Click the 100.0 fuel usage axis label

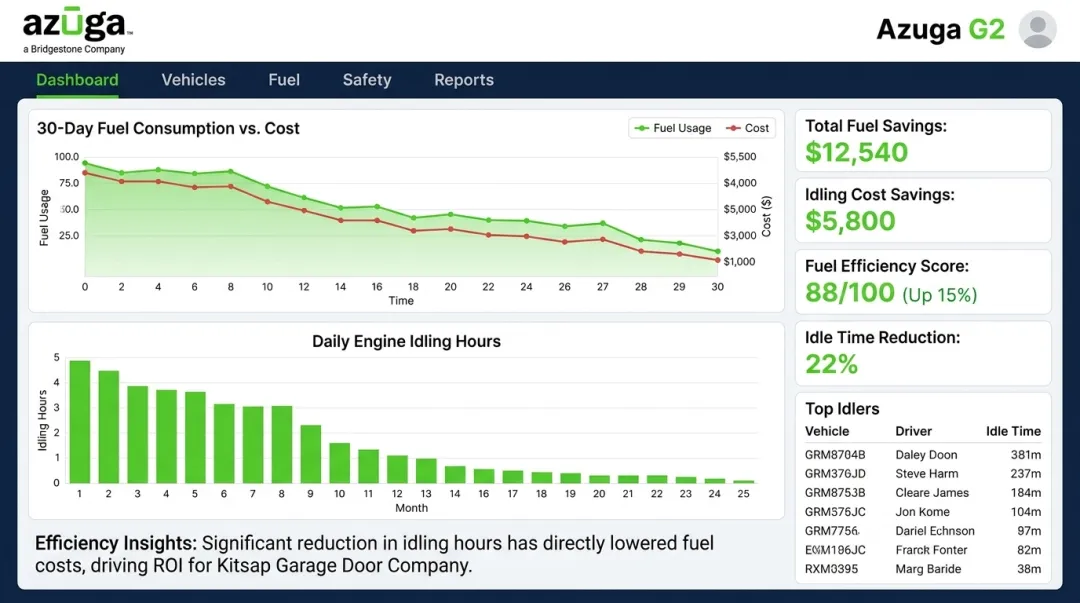[x=67, y=156]
